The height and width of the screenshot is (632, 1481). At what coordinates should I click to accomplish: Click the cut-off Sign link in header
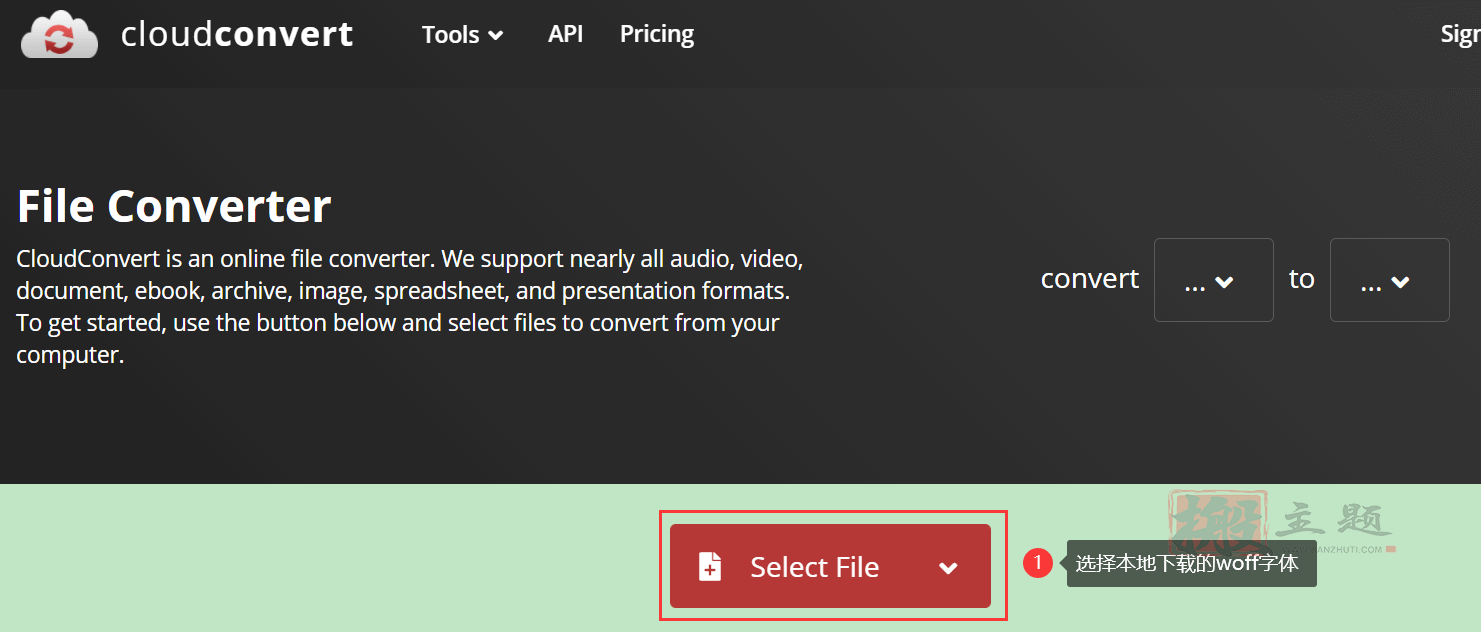coord(1460,34)
